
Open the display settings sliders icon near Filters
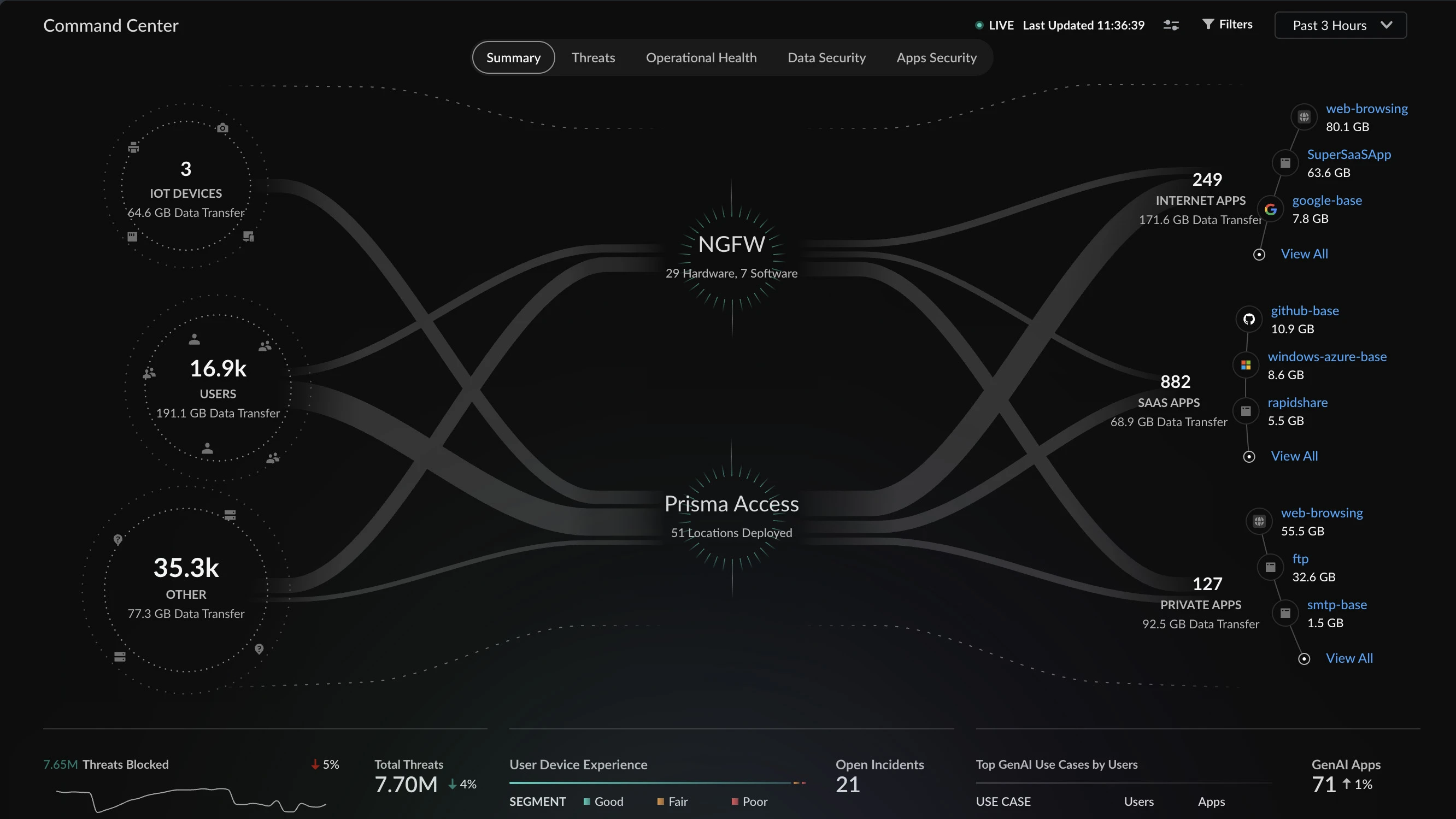point(1171,25)
